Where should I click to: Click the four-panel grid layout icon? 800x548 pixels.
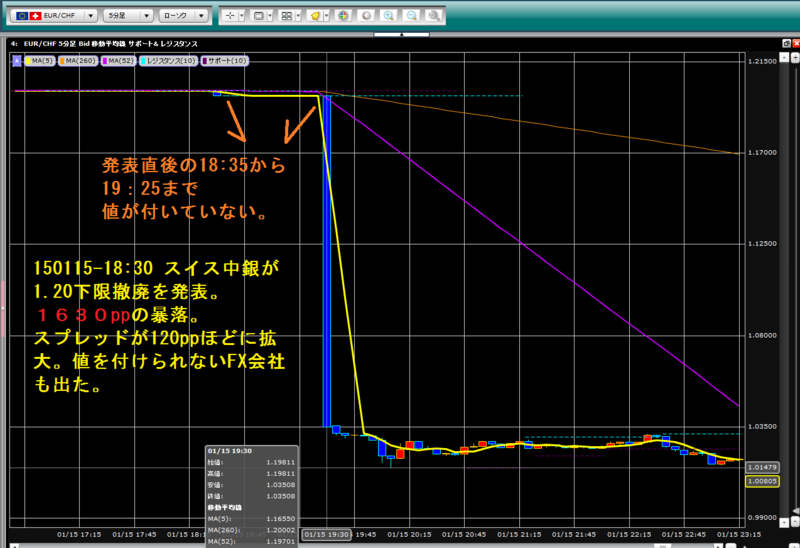click(x=287, y=16)
